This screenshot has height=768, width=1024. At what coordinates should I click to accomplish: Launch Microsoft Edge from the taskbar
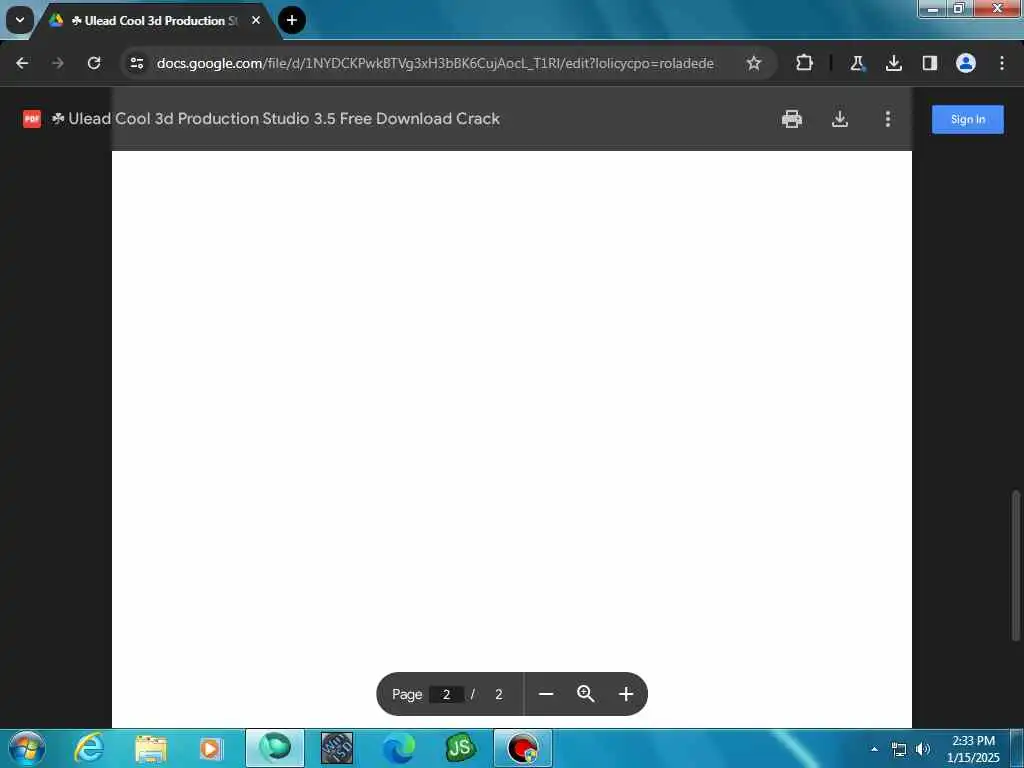point(398,748)
